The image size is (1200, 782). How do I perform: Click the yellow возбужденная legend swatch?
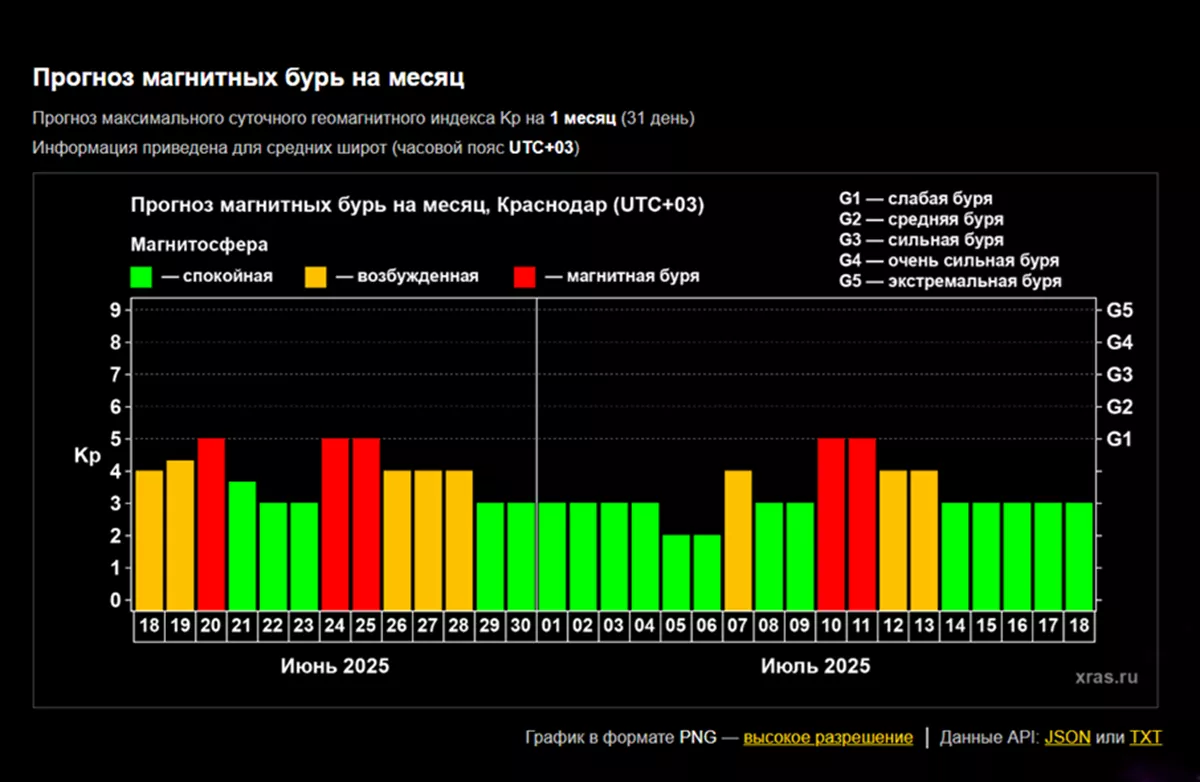pos(316,277)
